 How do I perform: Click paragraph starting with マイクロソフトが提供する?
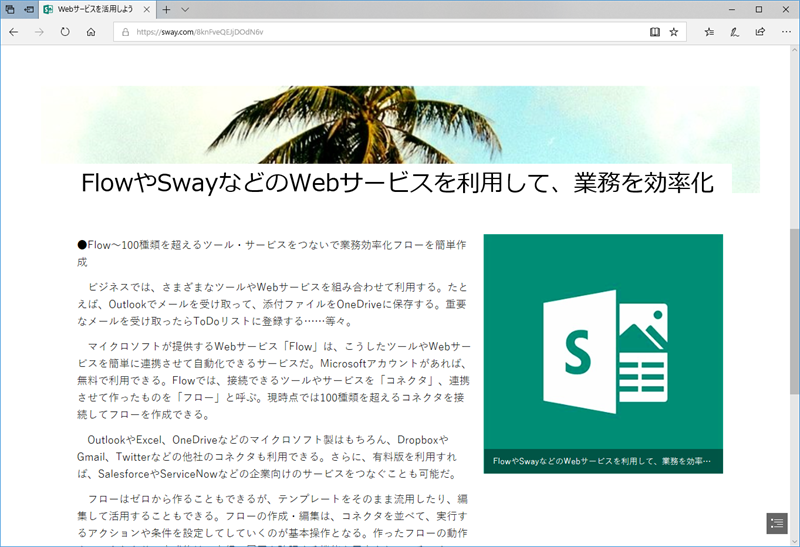tap(273, 380)
